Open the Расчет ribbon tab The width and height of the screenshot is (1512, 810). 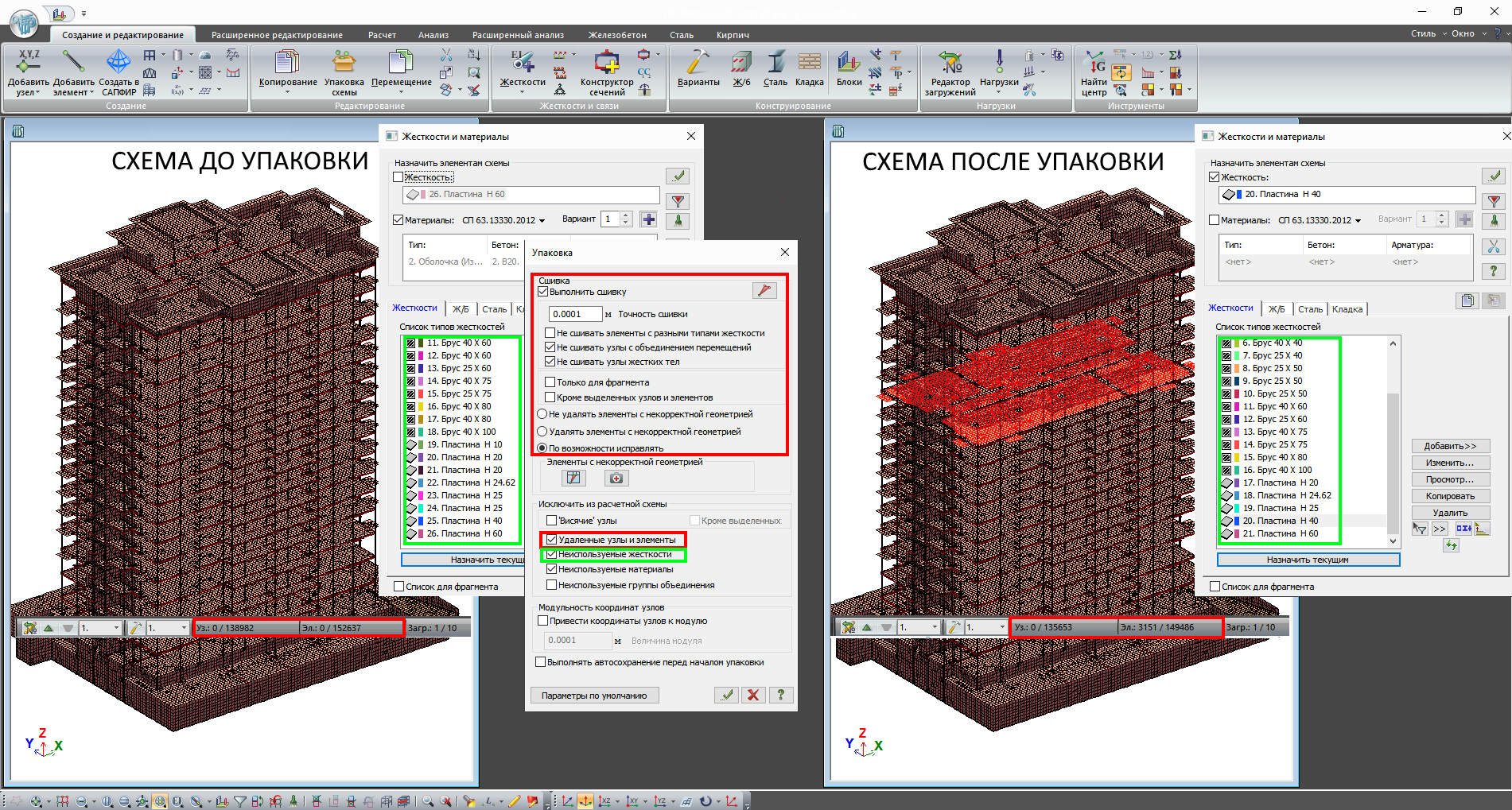(x=382, y=35)
